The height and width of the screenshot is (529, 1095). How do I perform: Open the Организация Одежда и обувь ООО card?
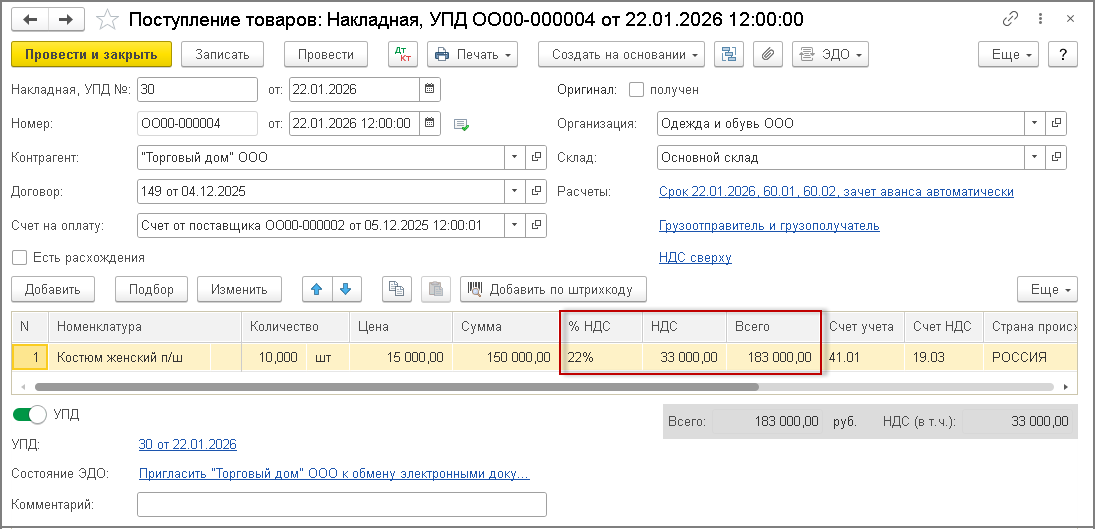1056,124
